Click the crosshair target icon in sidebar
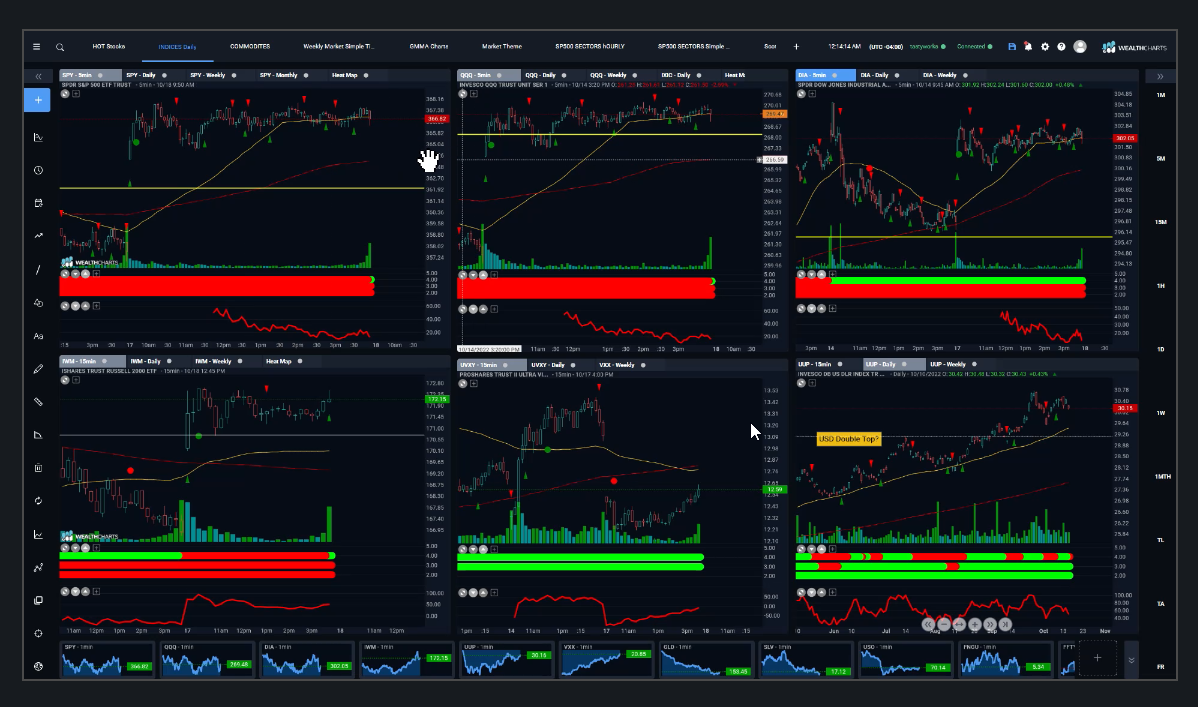This screenshot has height=707, width=1198. pos(38,634)
